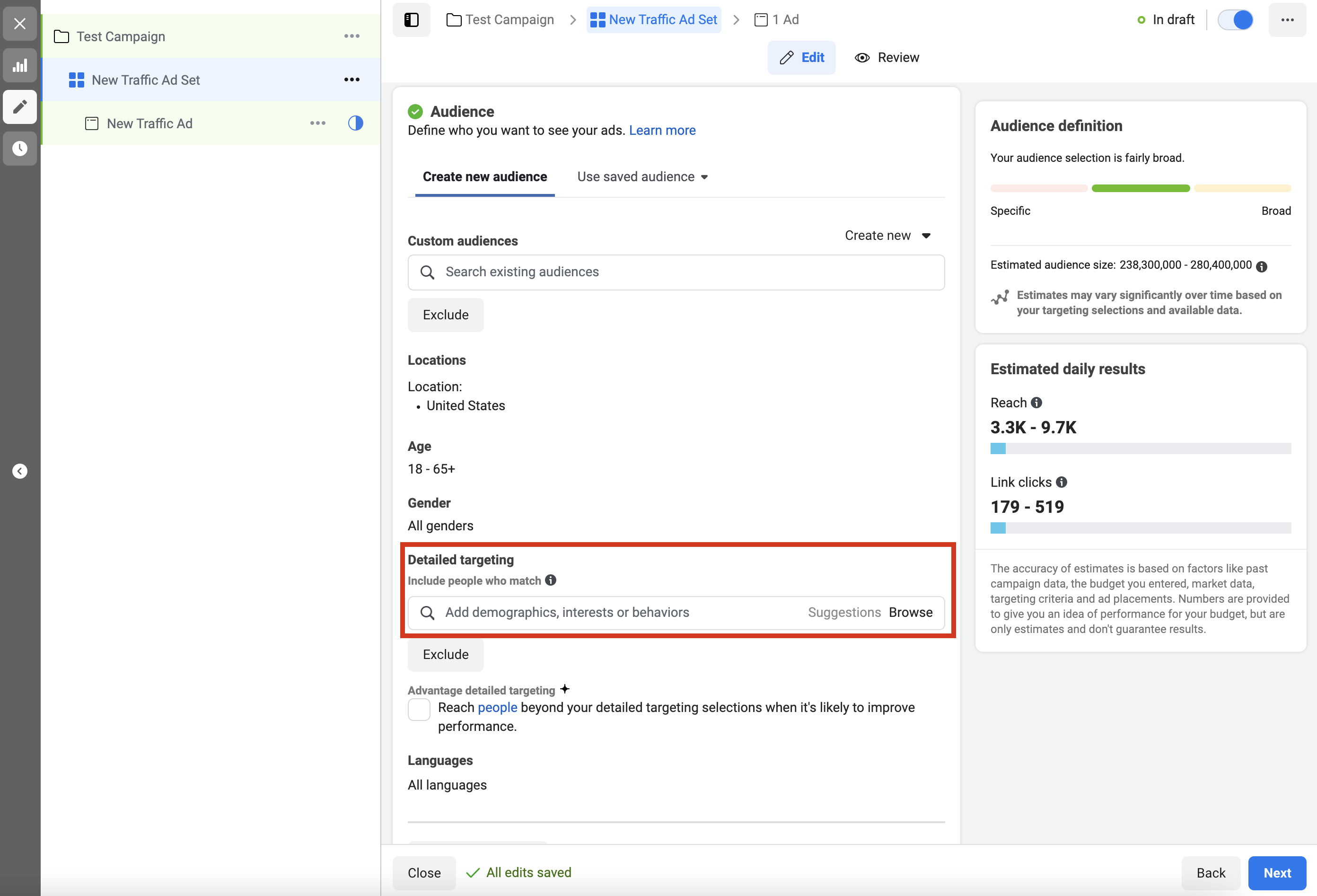
Task: Switch to the Review tab
Action: pos(887,57)
